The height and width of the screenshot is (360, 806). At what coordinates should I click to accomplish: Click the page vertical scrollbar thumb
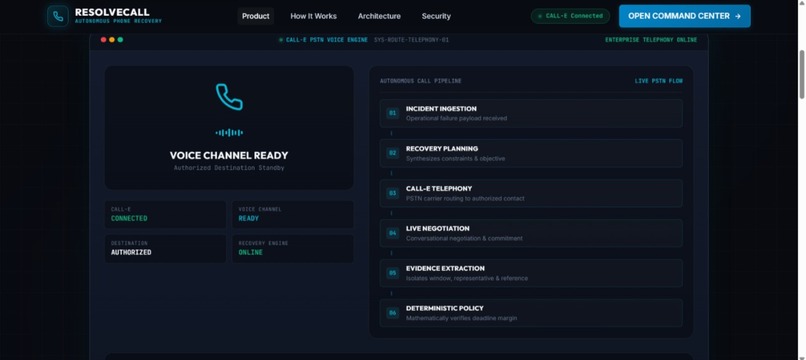coord(801,74)
